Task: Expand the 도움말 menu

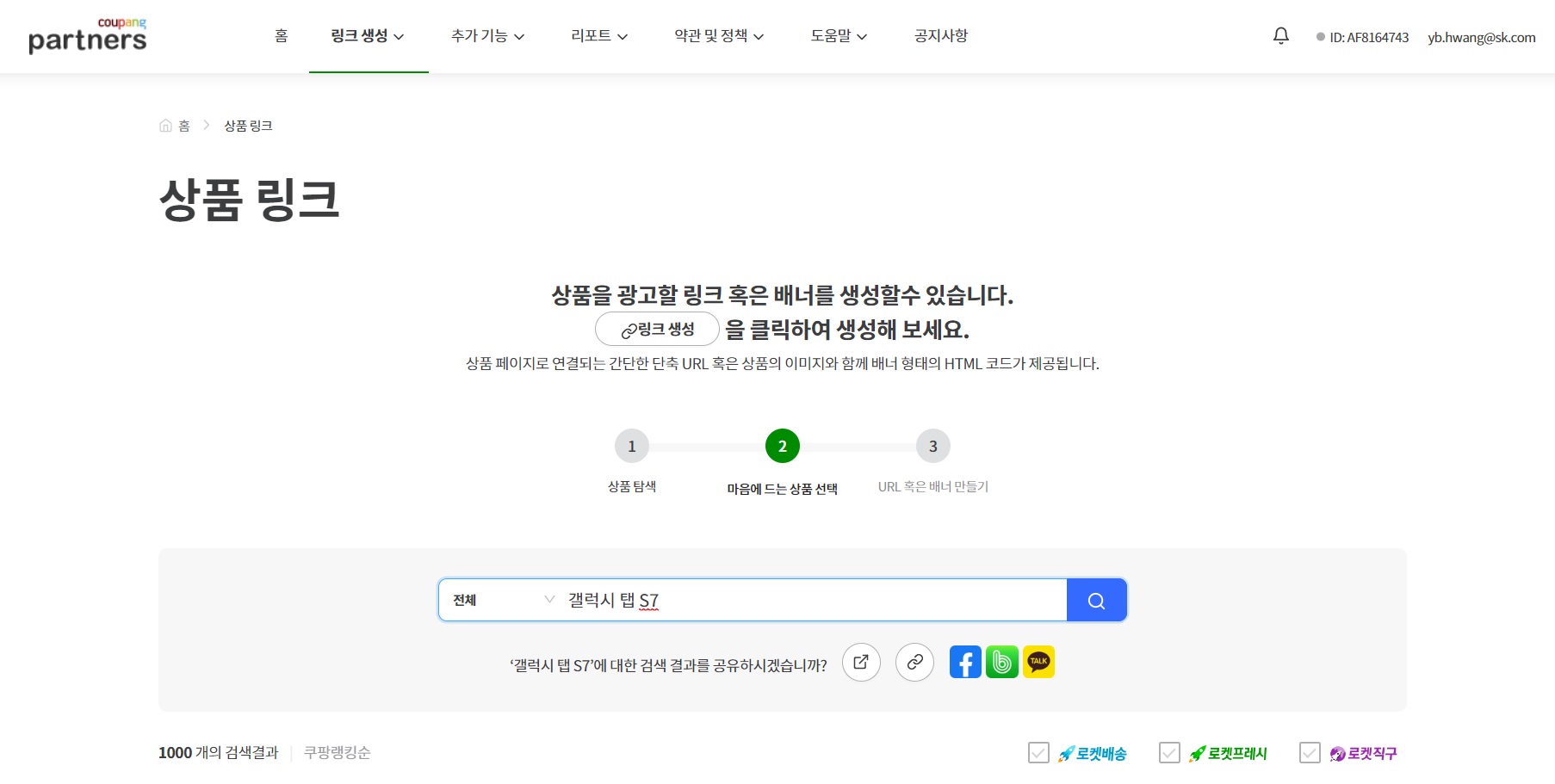Action: pos(839,36)
